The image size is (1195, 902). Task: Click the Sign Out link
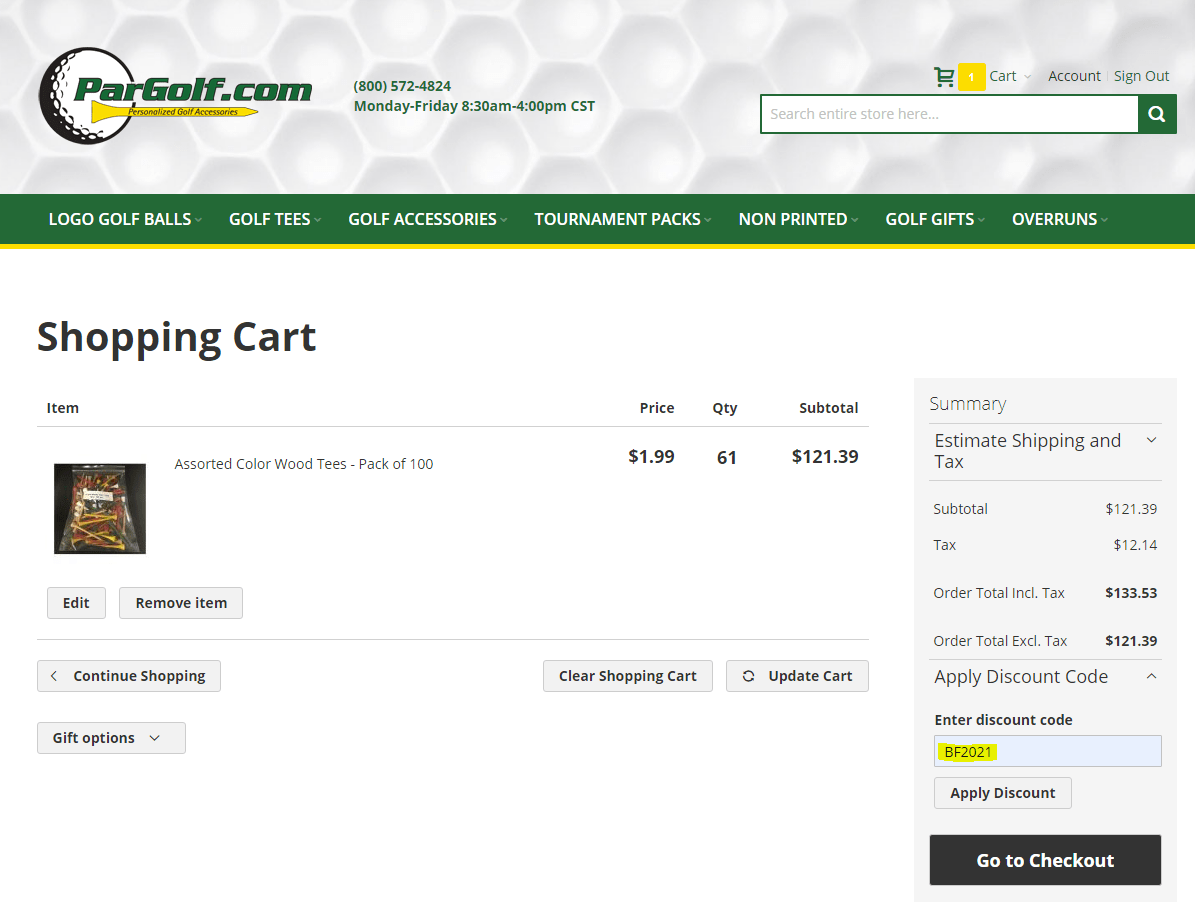(1141, 76)
